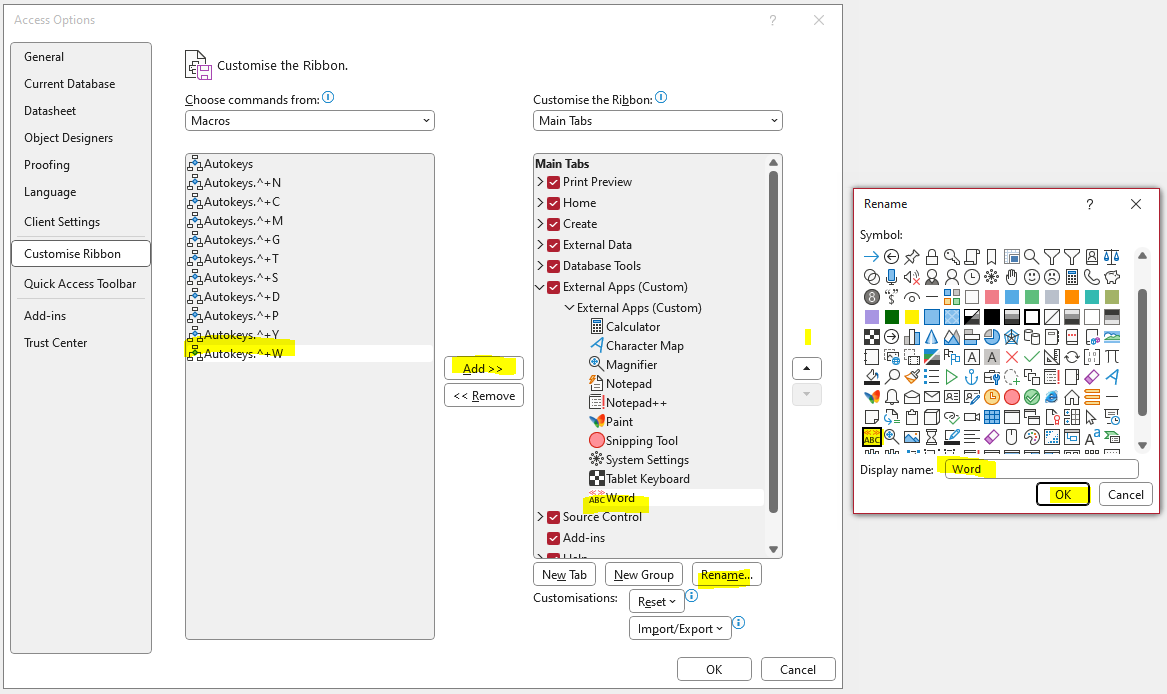This screenshot has width=1167, height=694.
Task: Pick the smiley face symbol
Action: point(1032,277)
